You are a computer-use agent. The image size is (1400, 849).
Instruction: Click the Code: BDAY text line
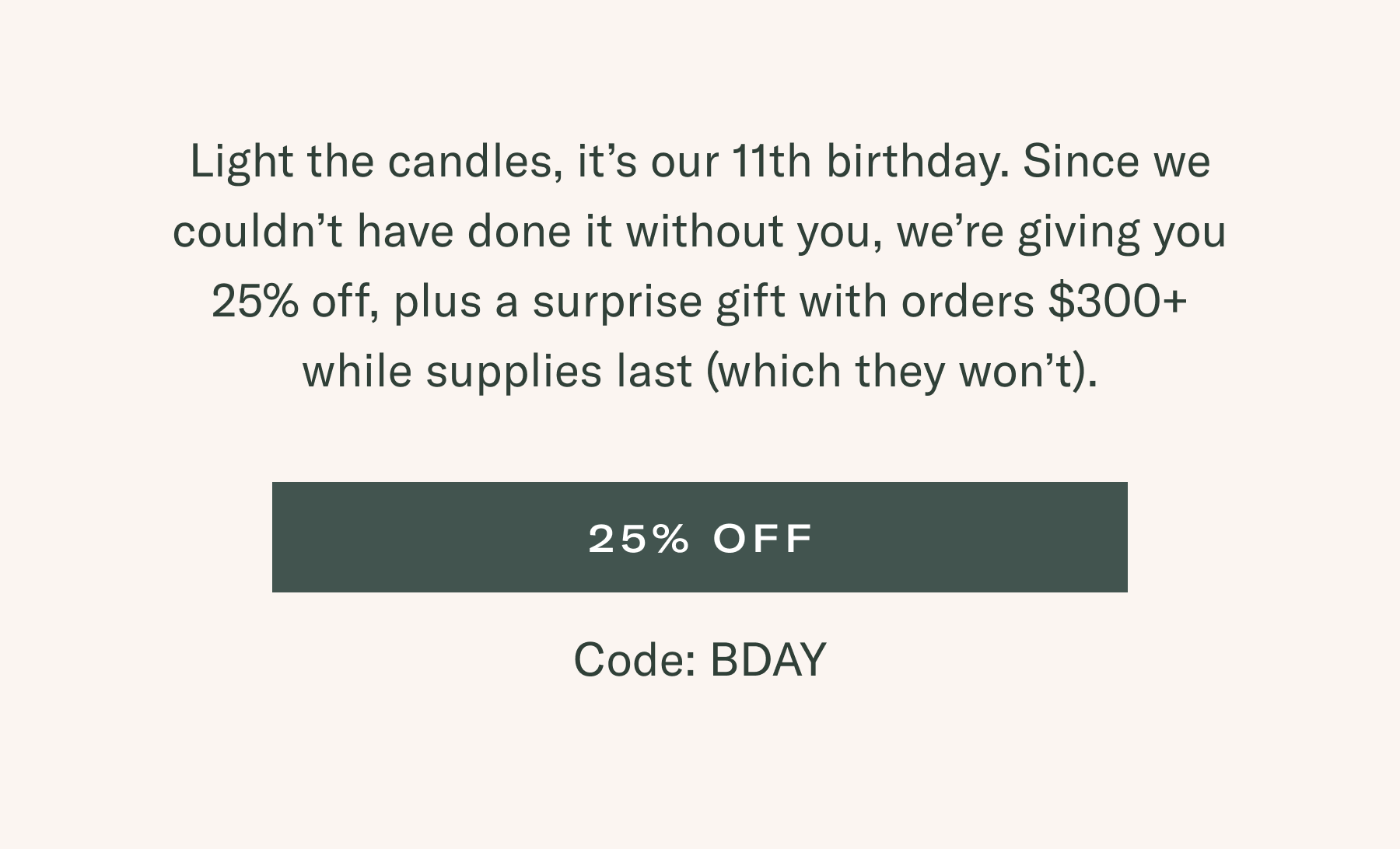[699, 660]
